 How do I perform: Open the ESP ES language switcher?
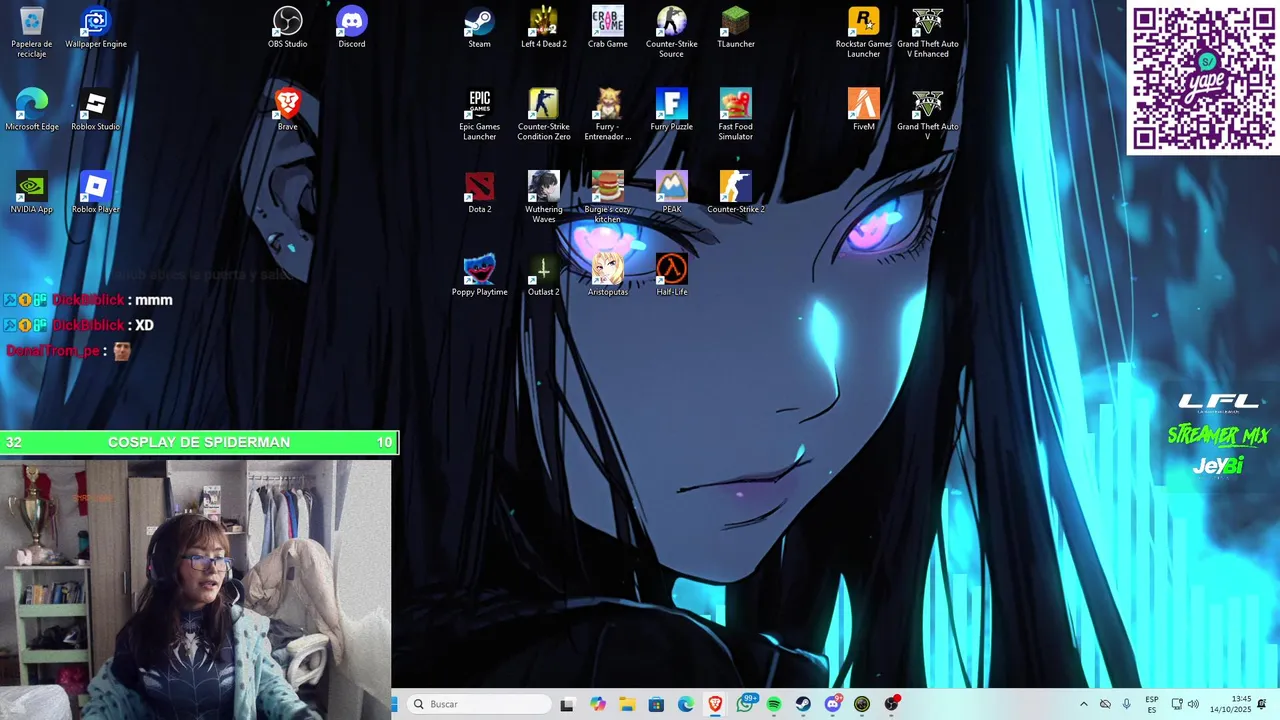(x=1152, y=704)
